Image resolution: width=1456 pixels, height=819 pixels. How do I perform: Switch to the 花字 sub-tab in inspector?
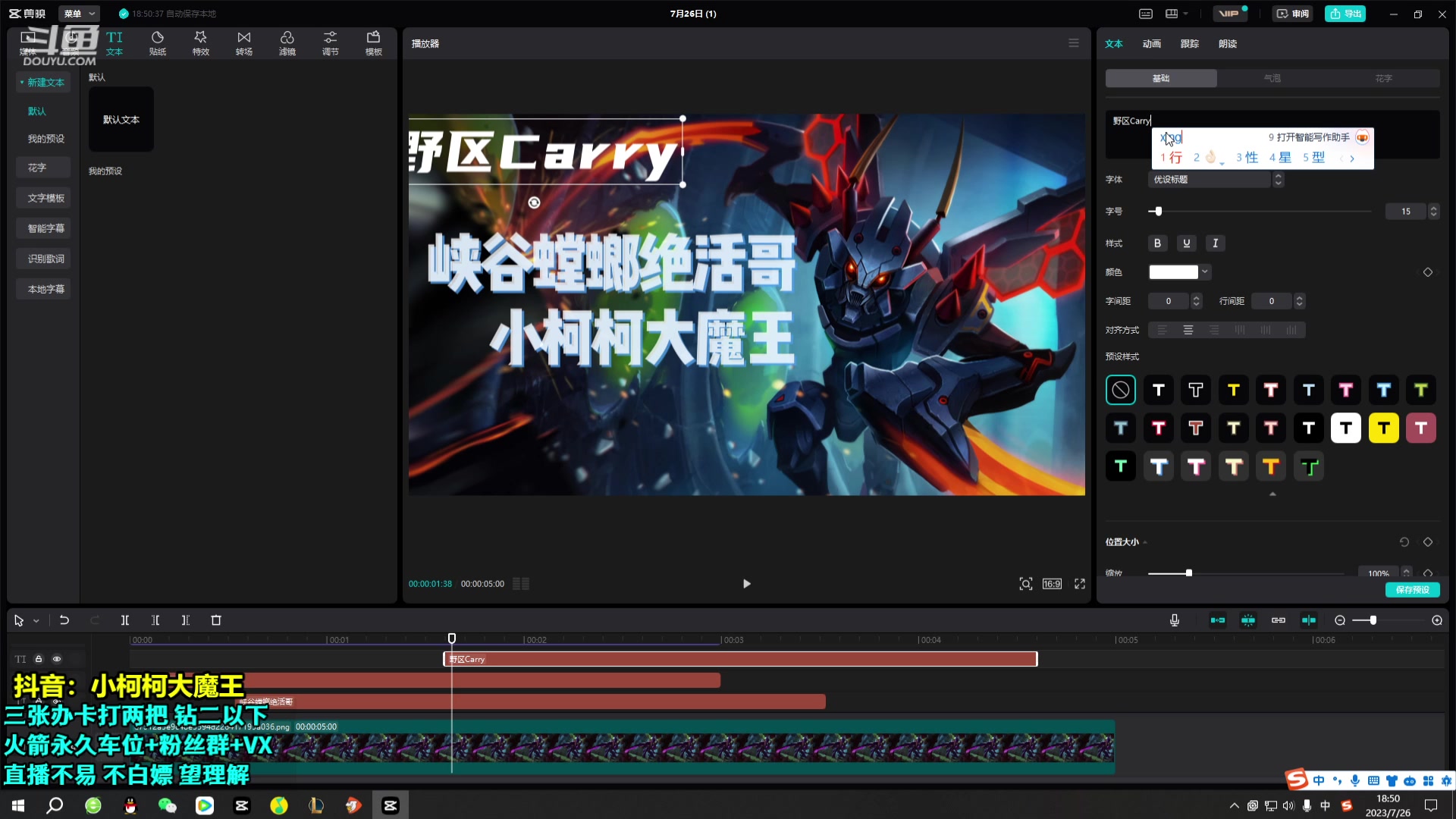pos(1384,78)
